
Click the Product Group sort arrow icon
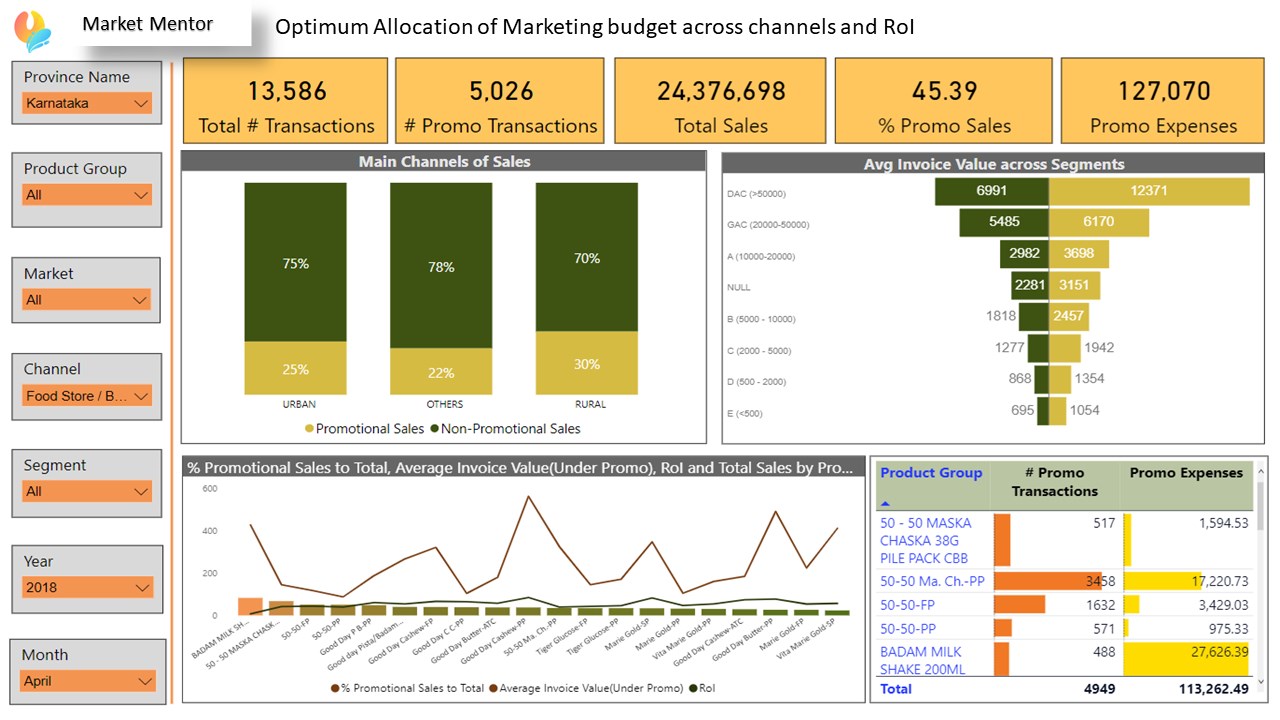[886, 504]
